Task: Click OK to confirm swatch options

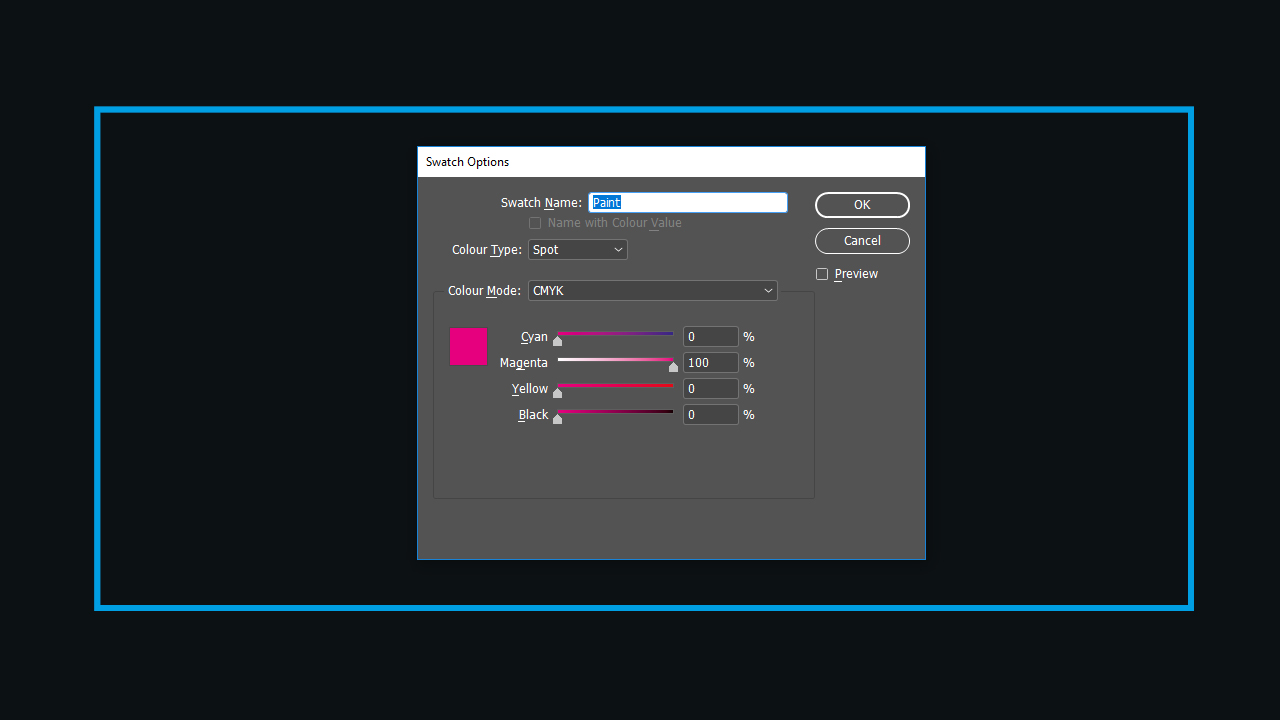Action: pyautogui.click(x=862, y=205)
